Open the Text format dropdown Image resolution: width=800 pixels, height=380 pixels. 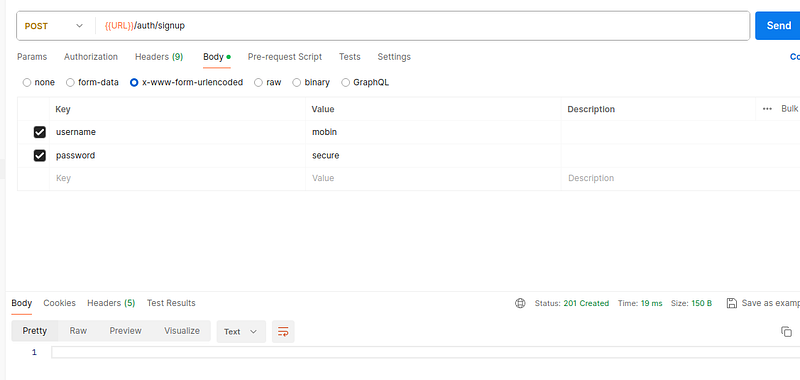coord(241,332)
